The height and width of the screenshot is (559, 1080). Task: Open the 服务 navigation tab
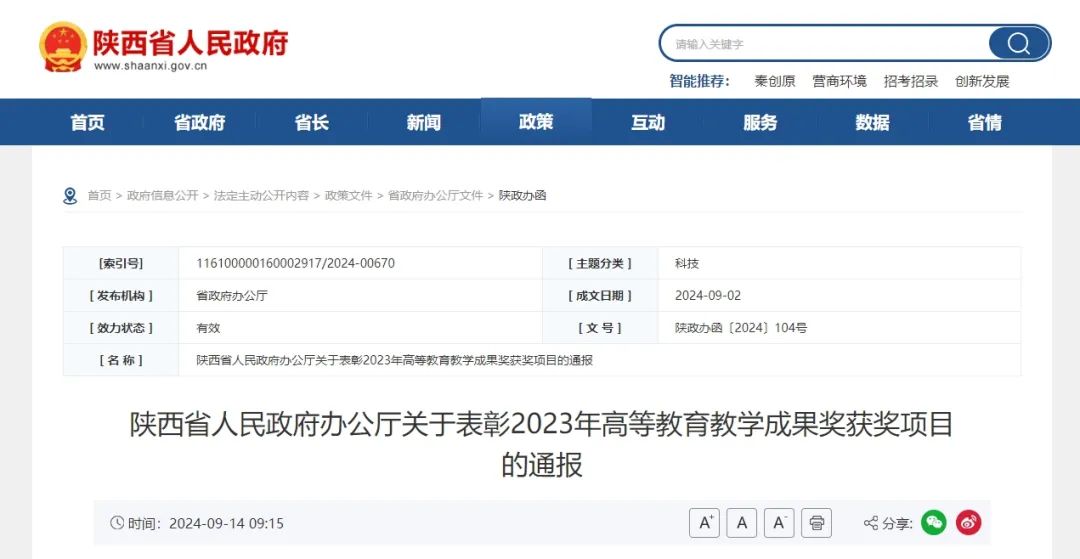760,123
